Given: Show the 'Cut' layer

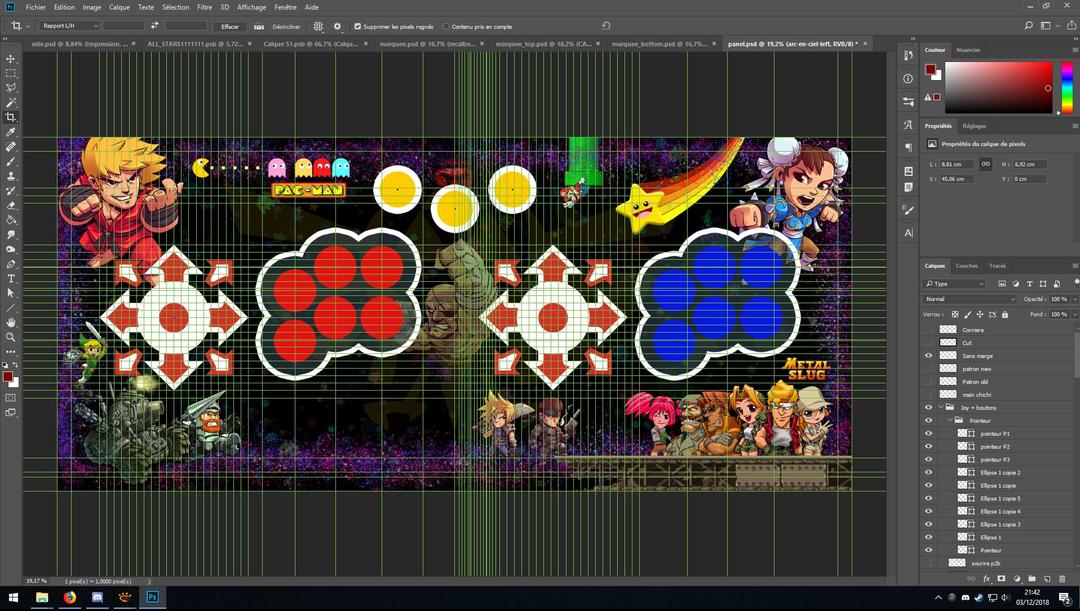Looking at the screenshot, I should 928,342.
